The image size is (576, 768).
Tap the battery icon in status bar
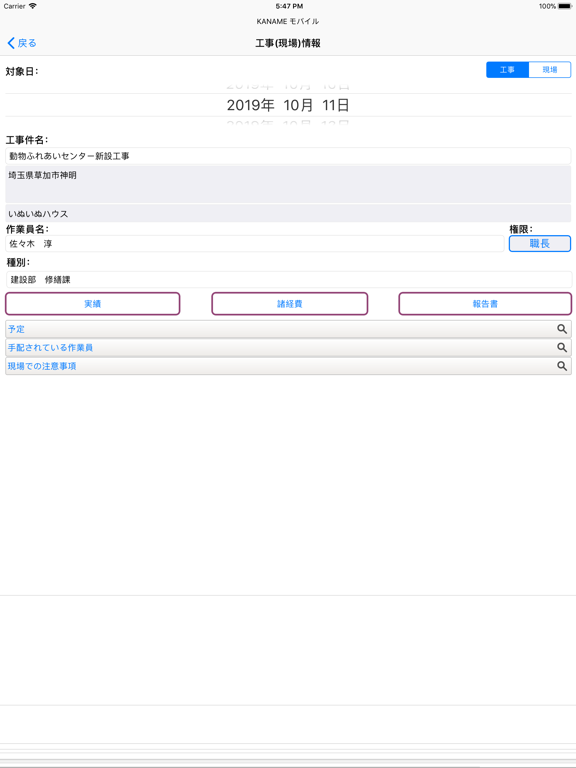pyautogui.click(x=565, y=6)
